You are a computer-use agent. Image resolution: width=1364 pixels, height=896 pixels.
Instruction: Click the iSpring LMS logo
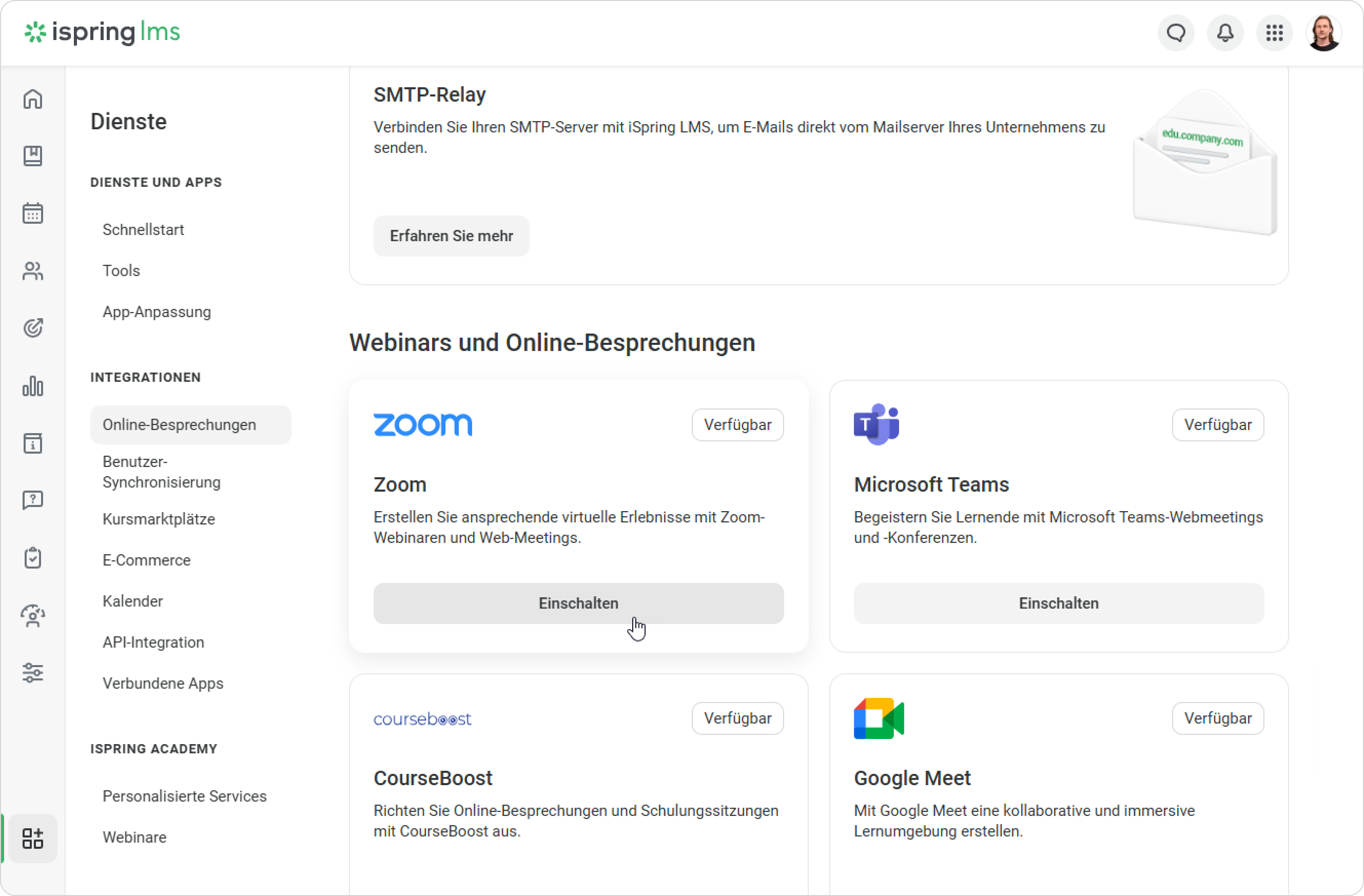pos(102,33)
